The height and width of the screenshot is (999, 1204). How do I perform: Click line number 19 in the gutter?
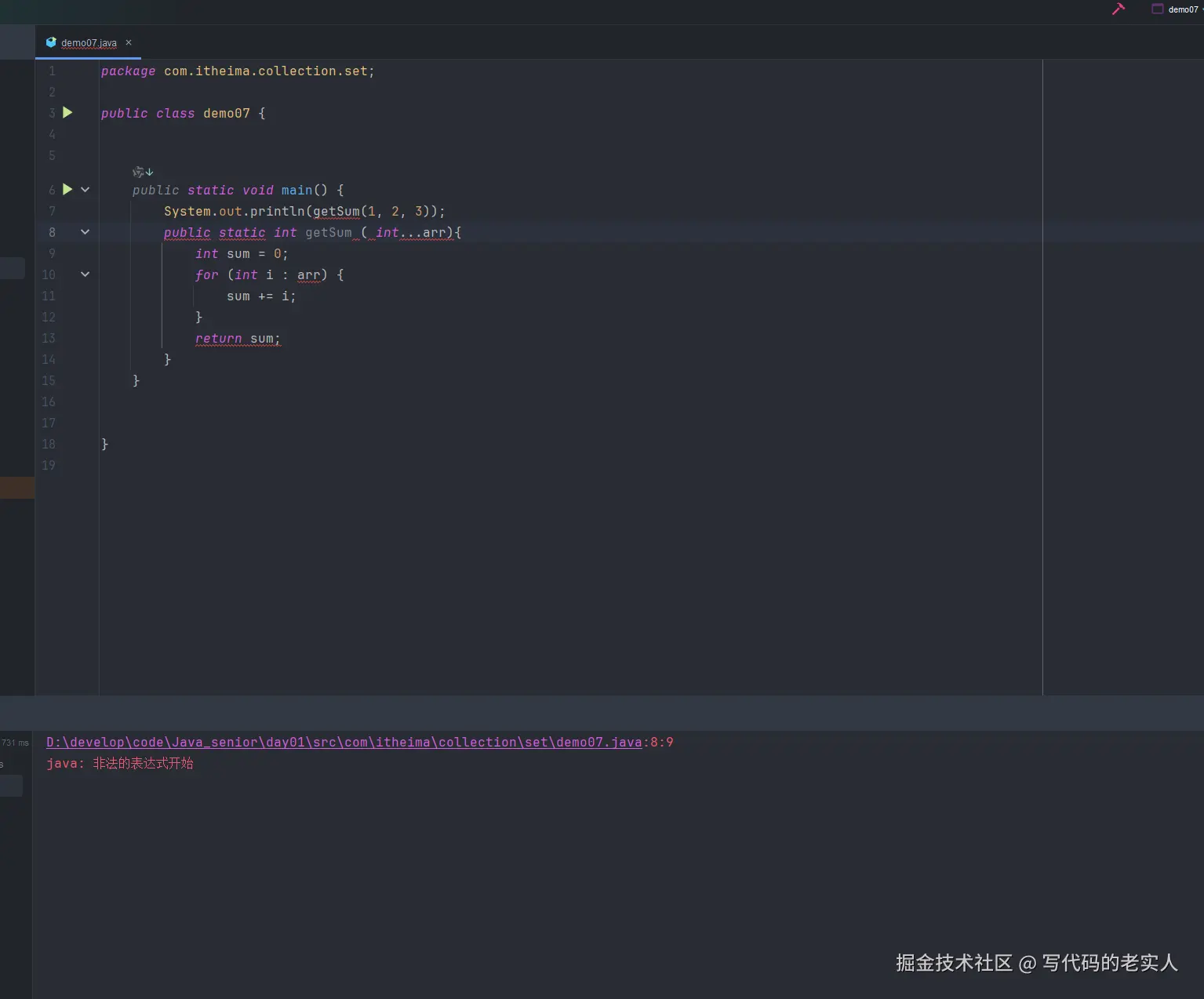(49, 465)
